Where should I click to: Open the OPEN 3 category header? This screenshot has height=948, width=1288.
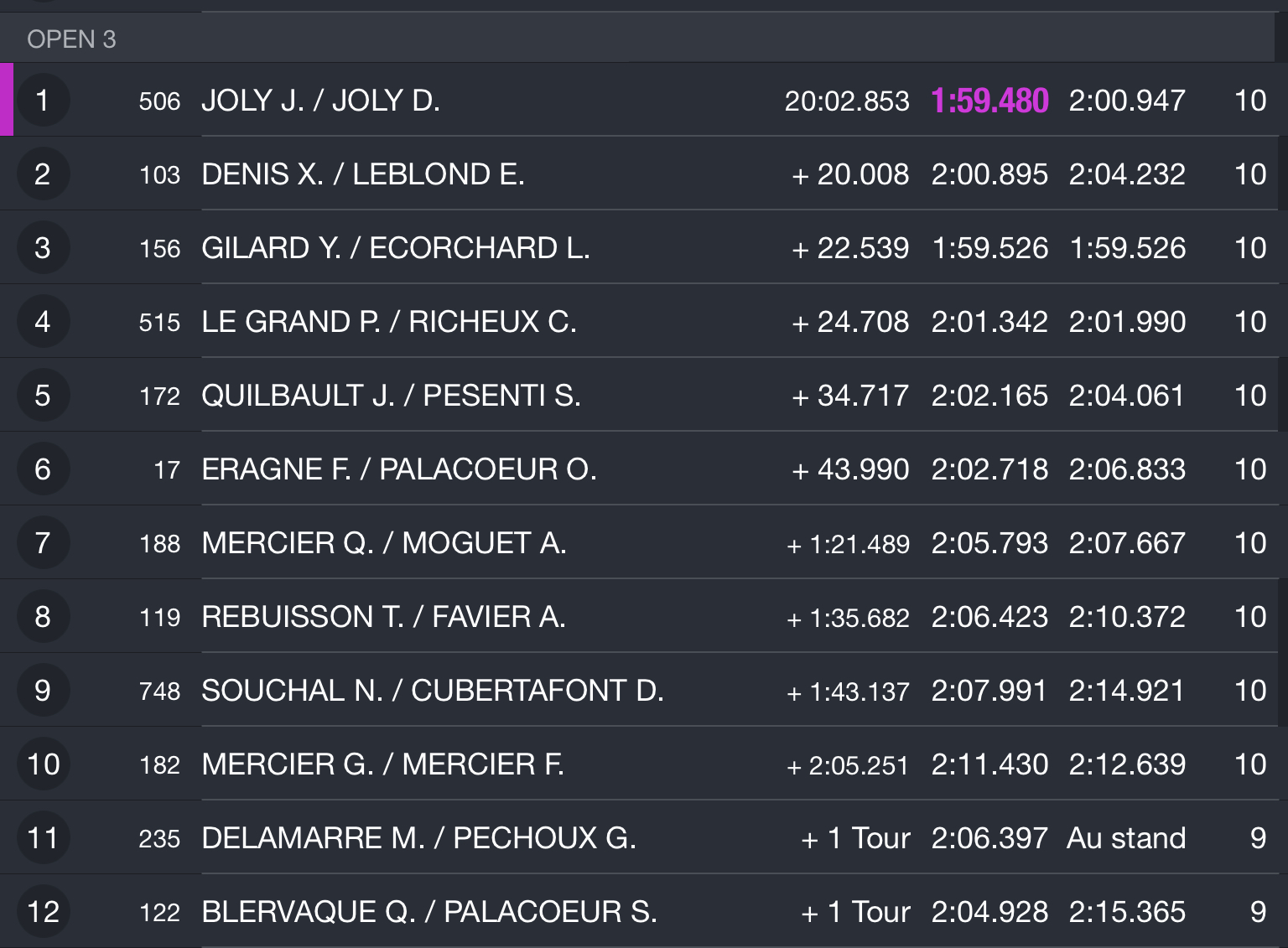(x=637, y=39)
